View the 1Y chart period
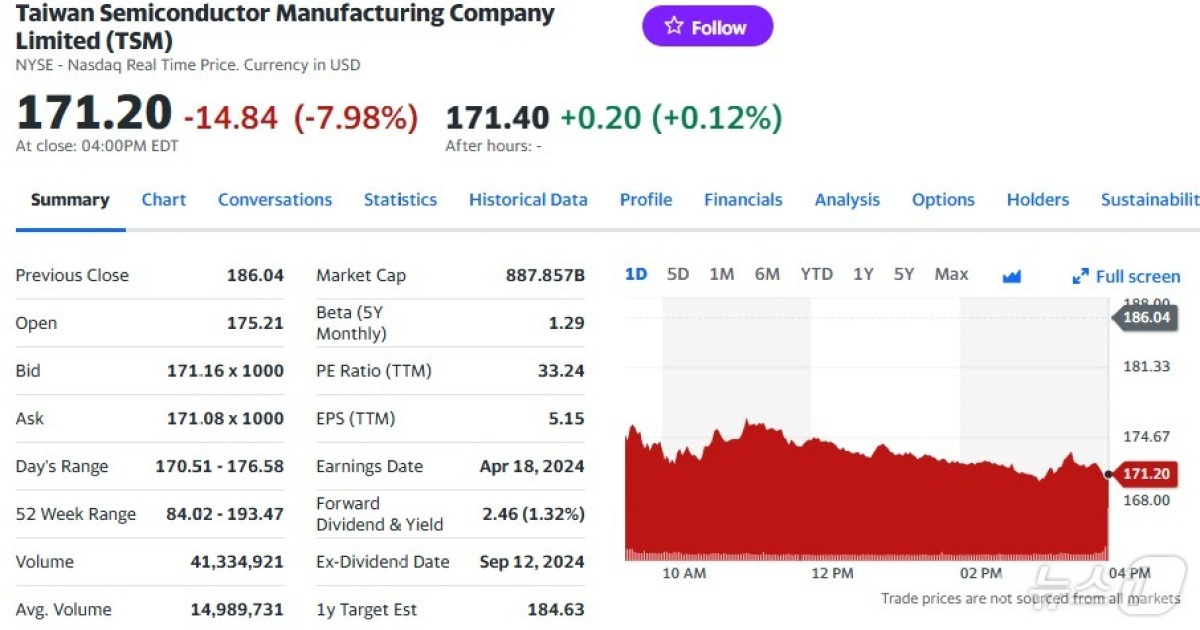The height and width of the screenshot is (630, 1200). click(x=863, y=273)
